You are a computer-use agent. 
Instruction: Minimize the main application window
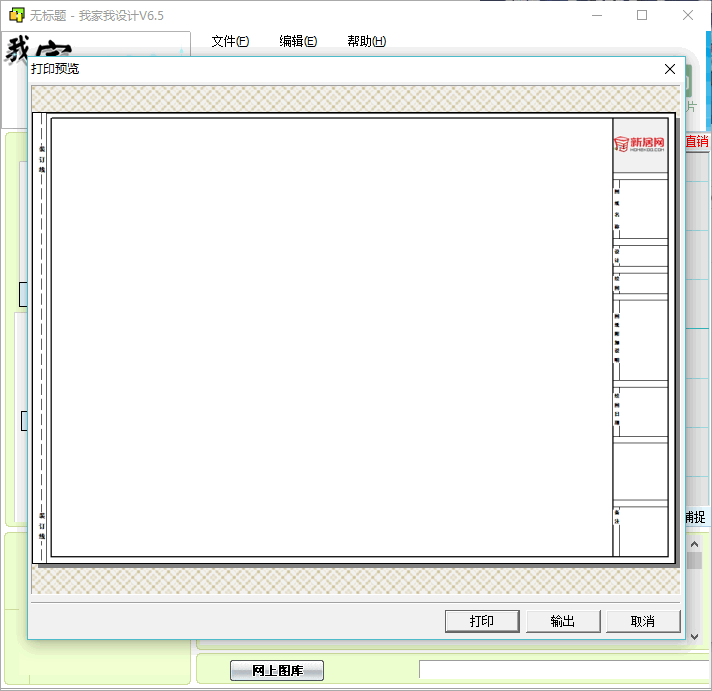pos(596,15)
